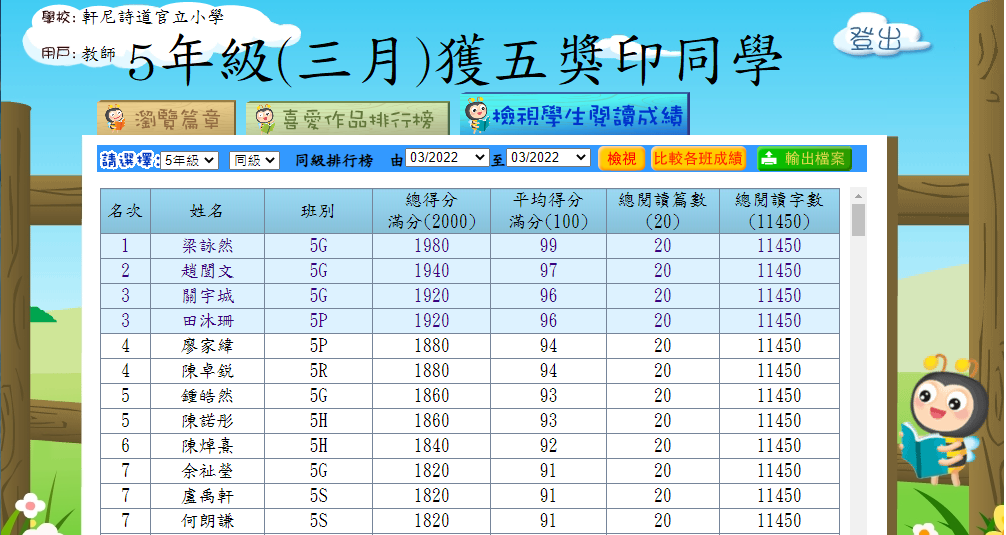
Task: Open the 喜愛作品排行榜 tab
Action: click(343, 119)
